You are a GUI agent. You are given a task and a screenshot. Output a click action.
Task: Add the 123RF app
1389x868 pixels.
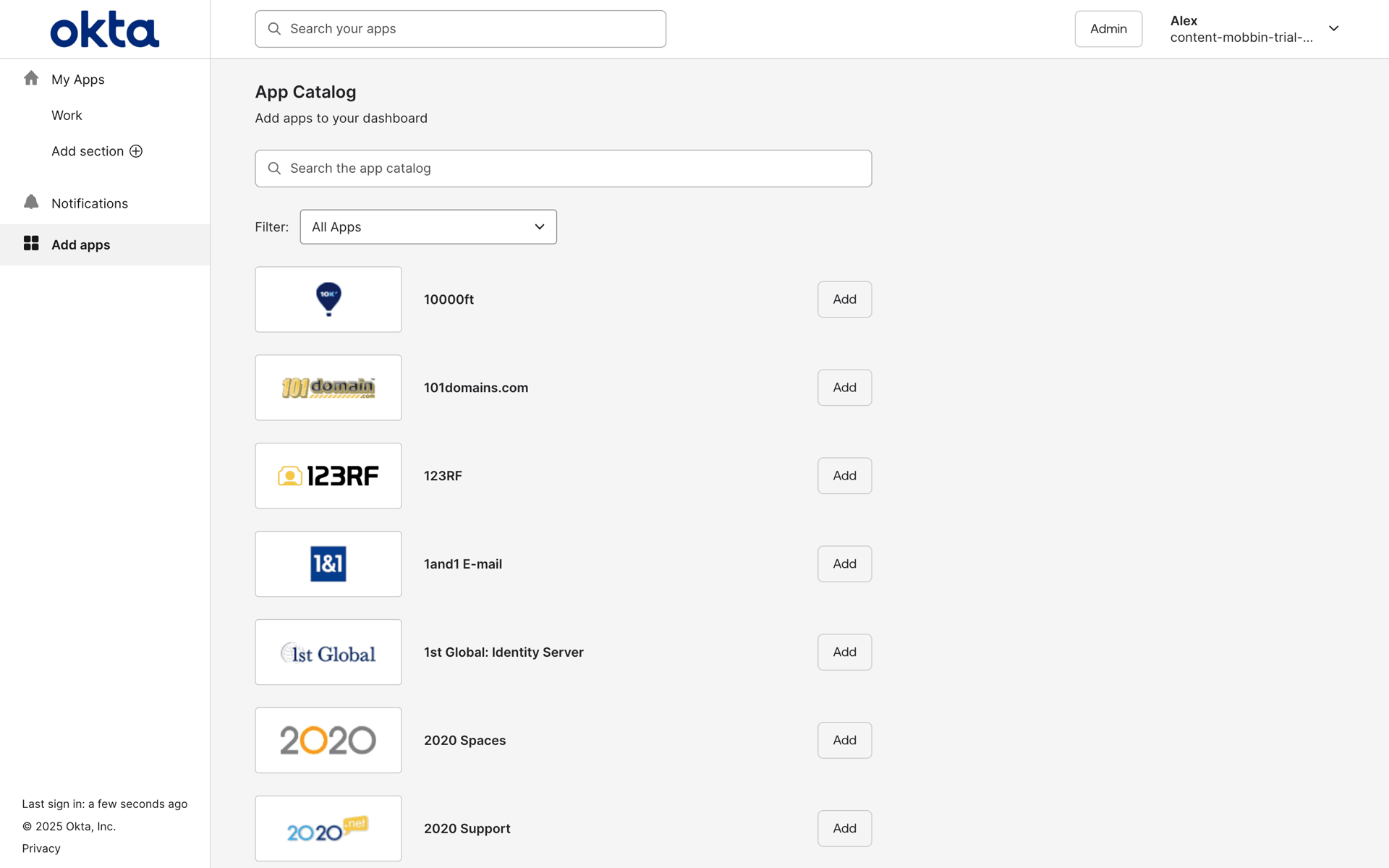coord(844,476)
